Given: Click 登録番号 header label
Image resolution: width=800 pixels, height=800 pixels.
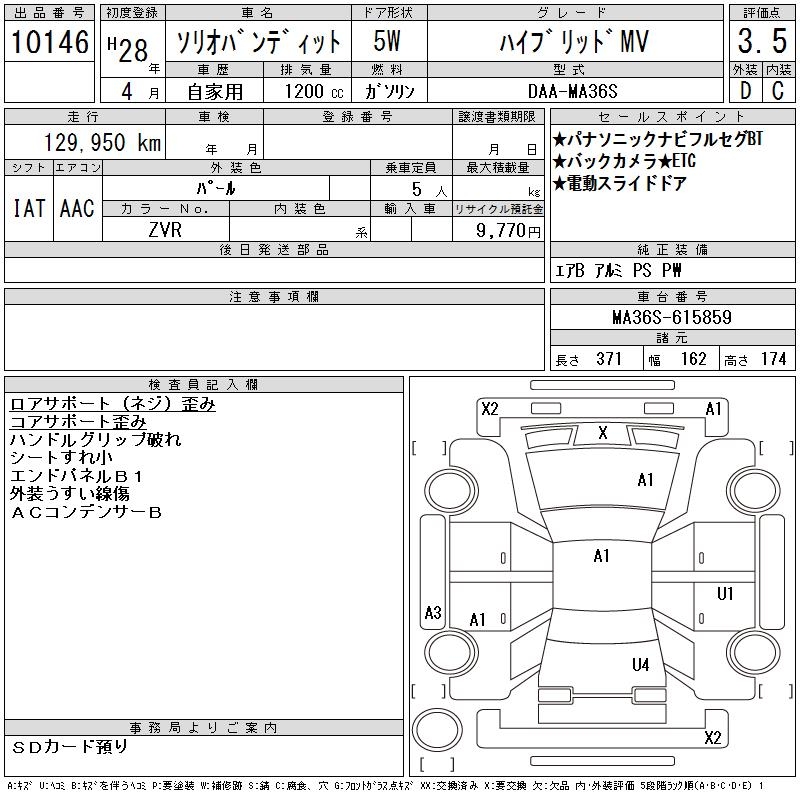Looking at the screenshot, I should [357, 117].
